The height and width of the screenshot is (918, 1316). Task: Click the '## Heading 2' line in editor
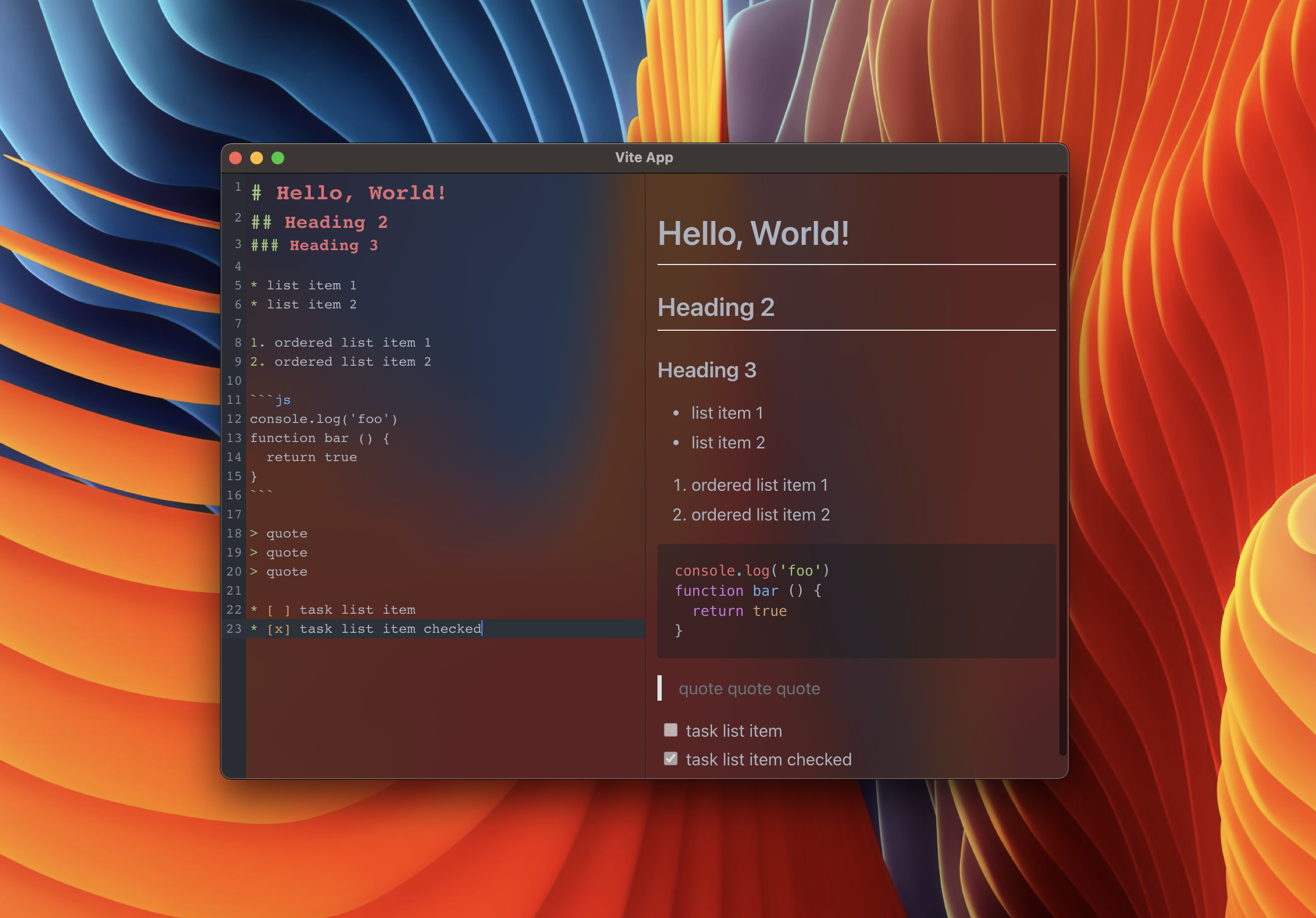(x=319, y=222)
